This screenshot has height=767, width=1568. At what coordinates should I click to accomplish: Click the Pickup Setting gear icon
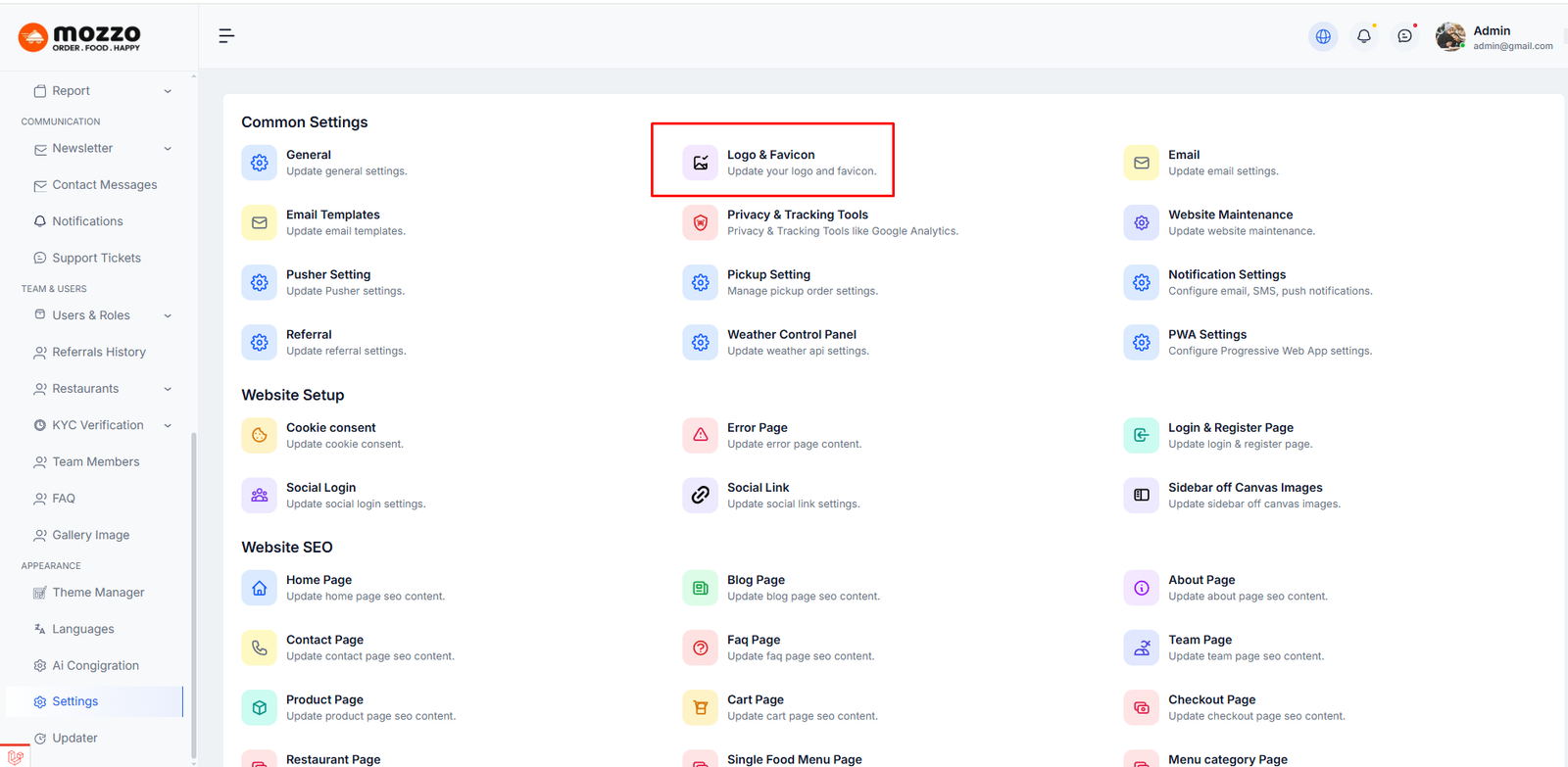pos(701,282)
